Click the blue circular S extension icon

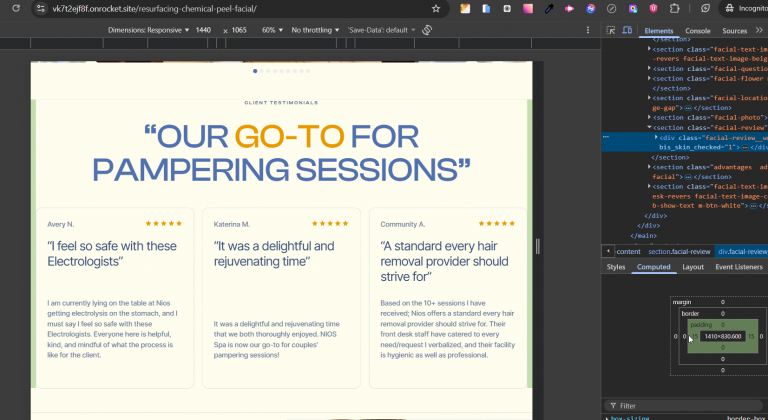tap(591, 8)
